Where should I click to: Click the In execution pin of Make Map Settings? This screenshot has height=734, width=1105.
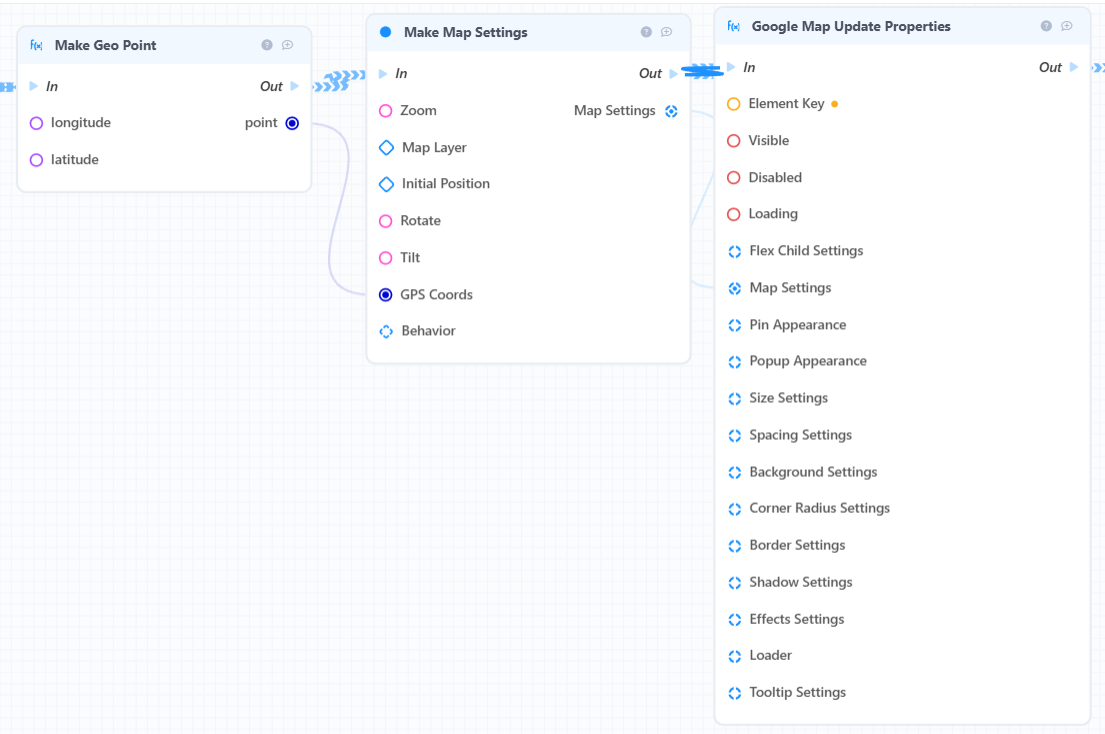[383, 73]
